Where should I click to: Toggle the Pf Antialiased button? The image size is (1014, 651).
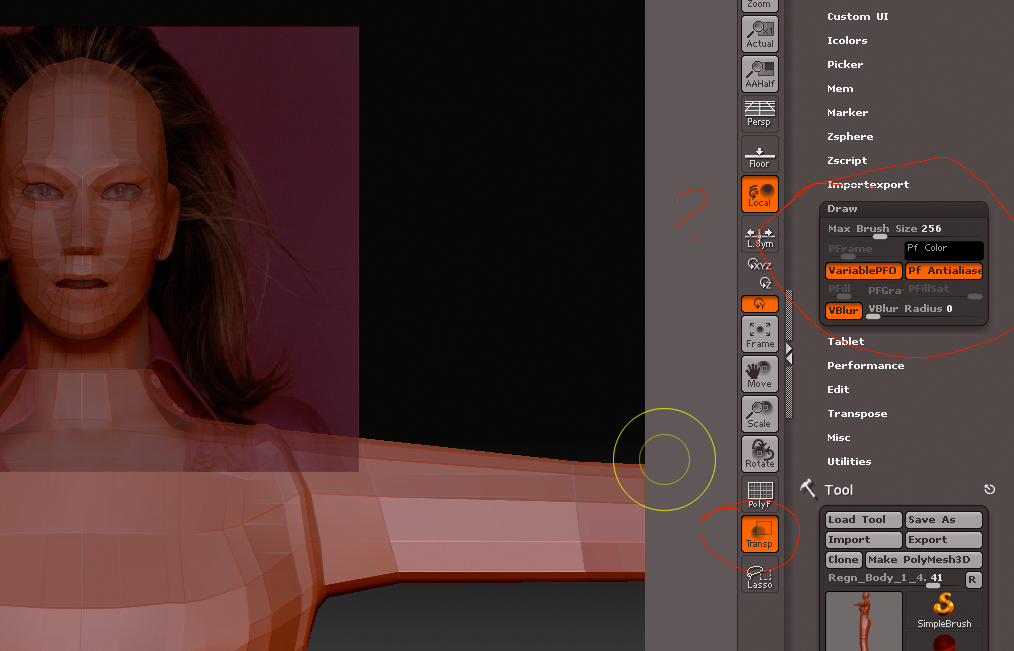tap(944, 270)
